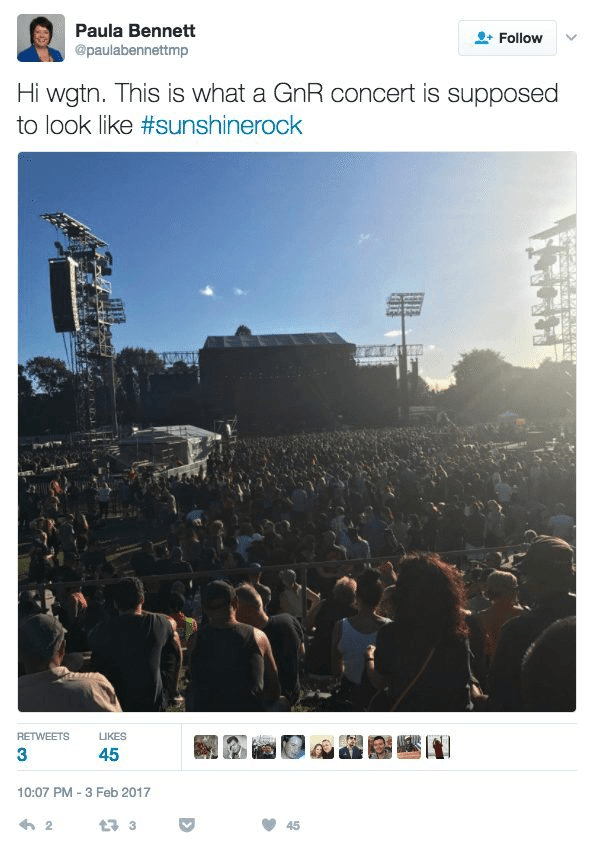View the list of 45 likes

click(x=112, y=747)
